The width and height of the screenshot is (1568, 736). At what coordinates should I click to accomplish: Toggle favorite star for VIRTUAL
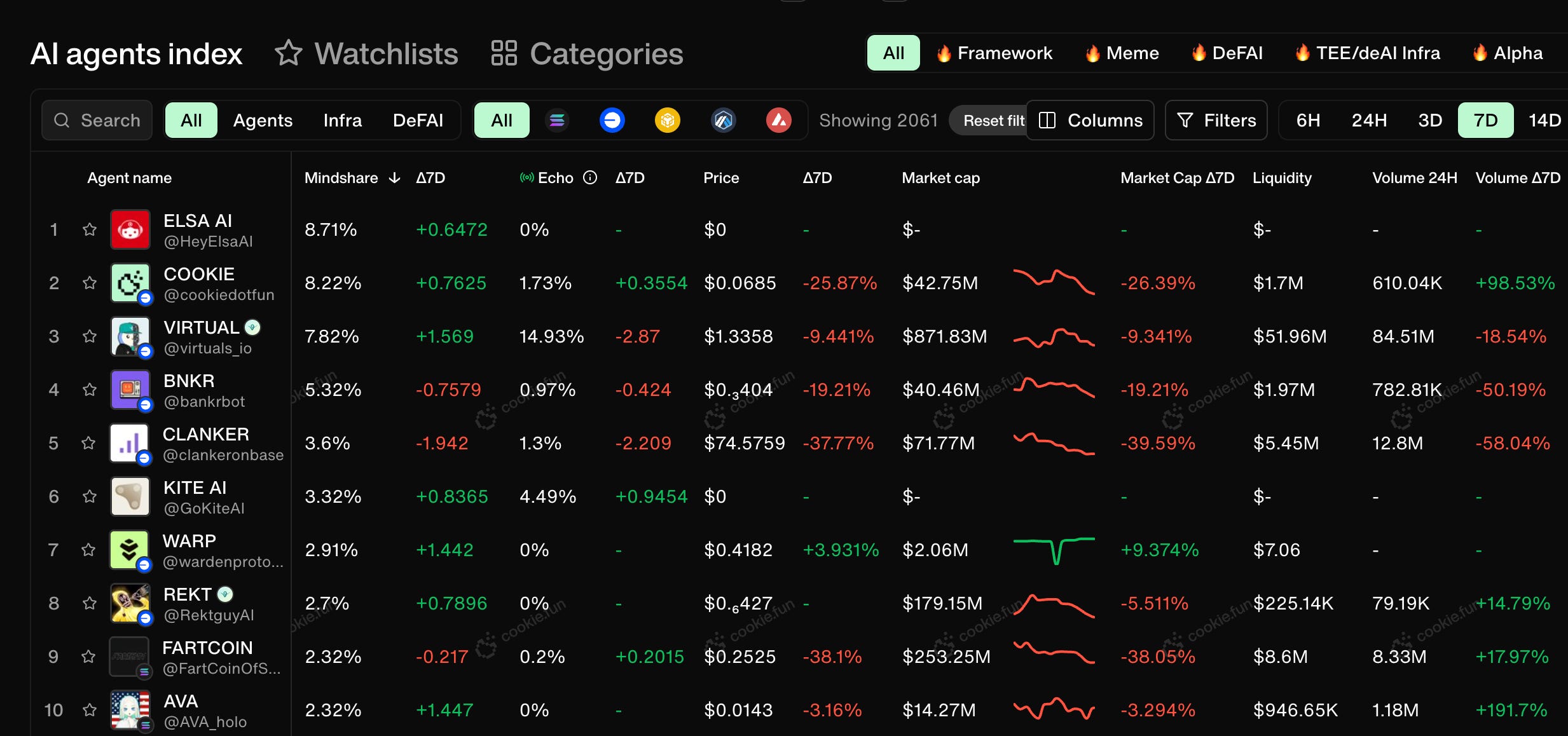pos(90,336)
